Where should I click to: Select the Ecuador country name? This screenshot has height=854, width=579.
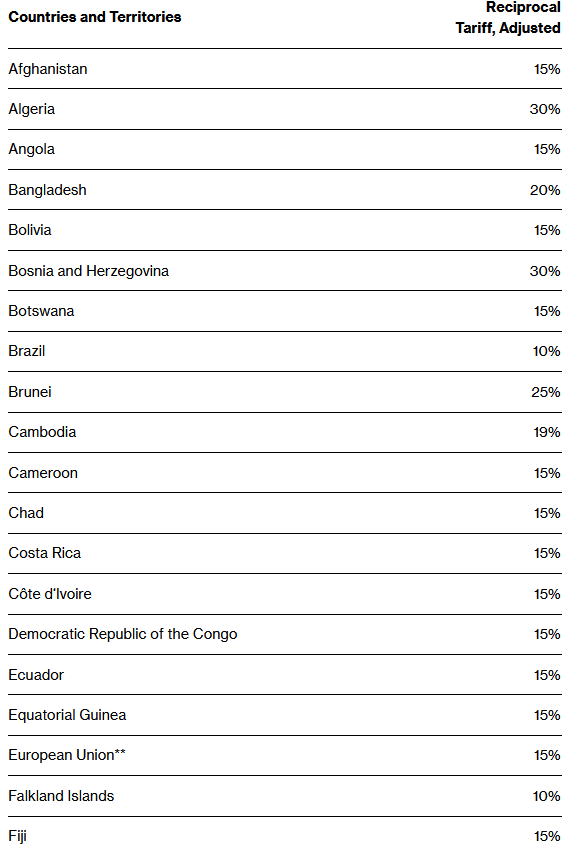[36, 675]
